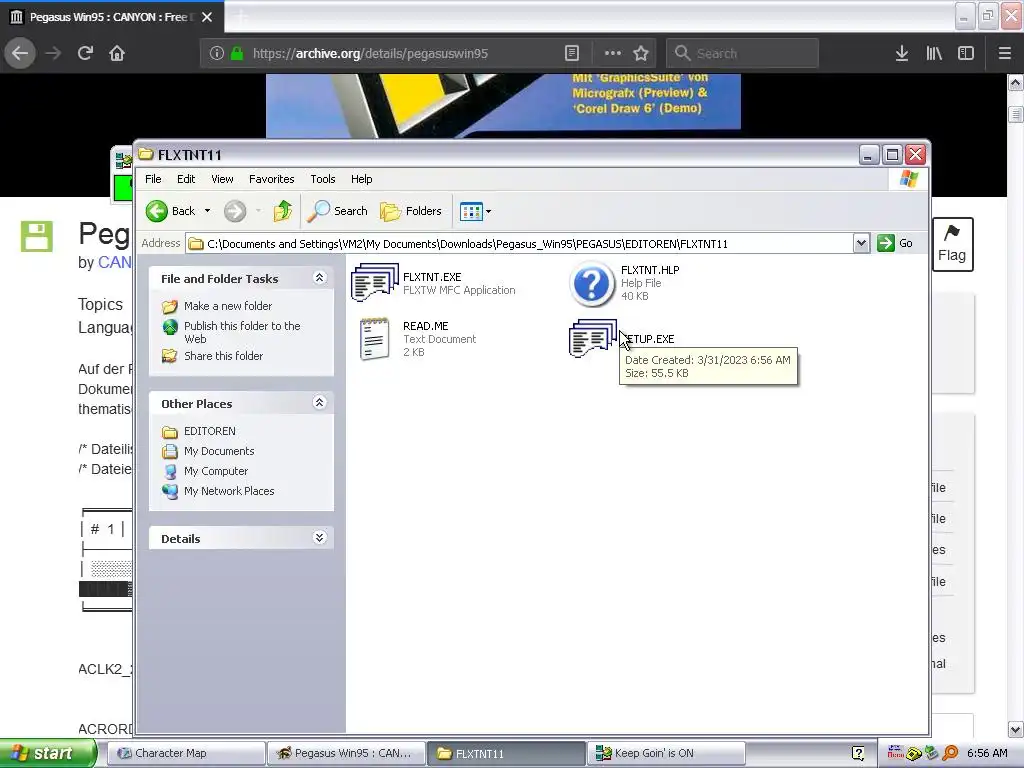Bookmark this page with star icon
This screenshot has width=1024, height=768.
[641, 53]
